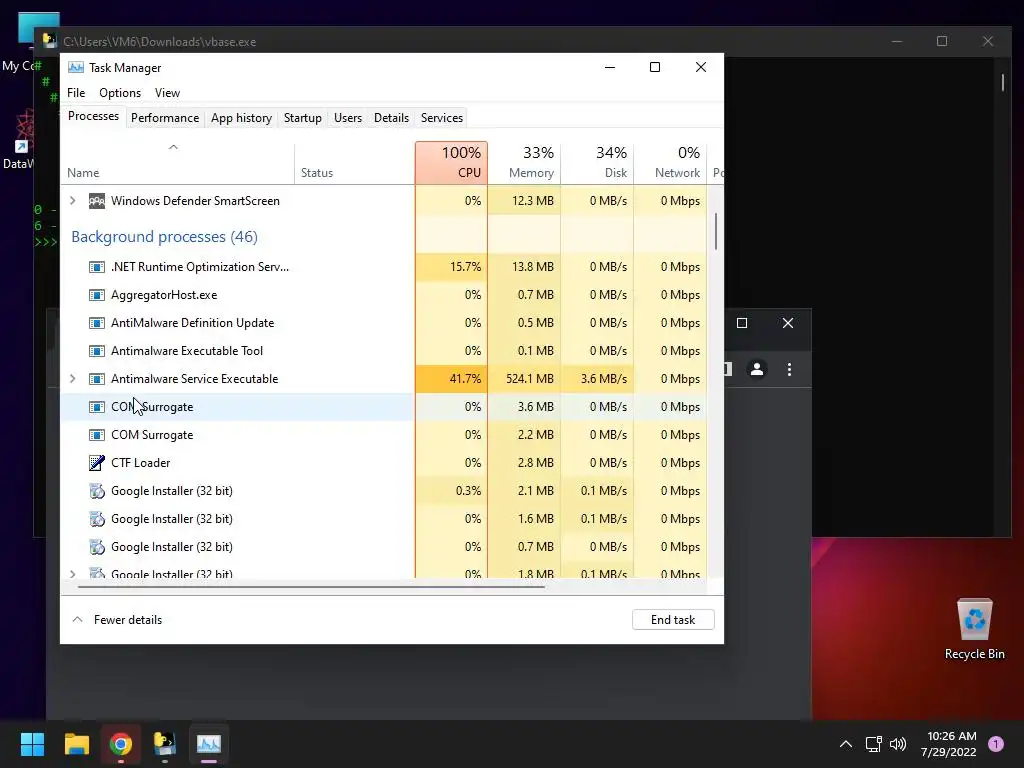Screen dimensions: 1024x768
Task: Open the volume tray icon
Action: [898, 744]
